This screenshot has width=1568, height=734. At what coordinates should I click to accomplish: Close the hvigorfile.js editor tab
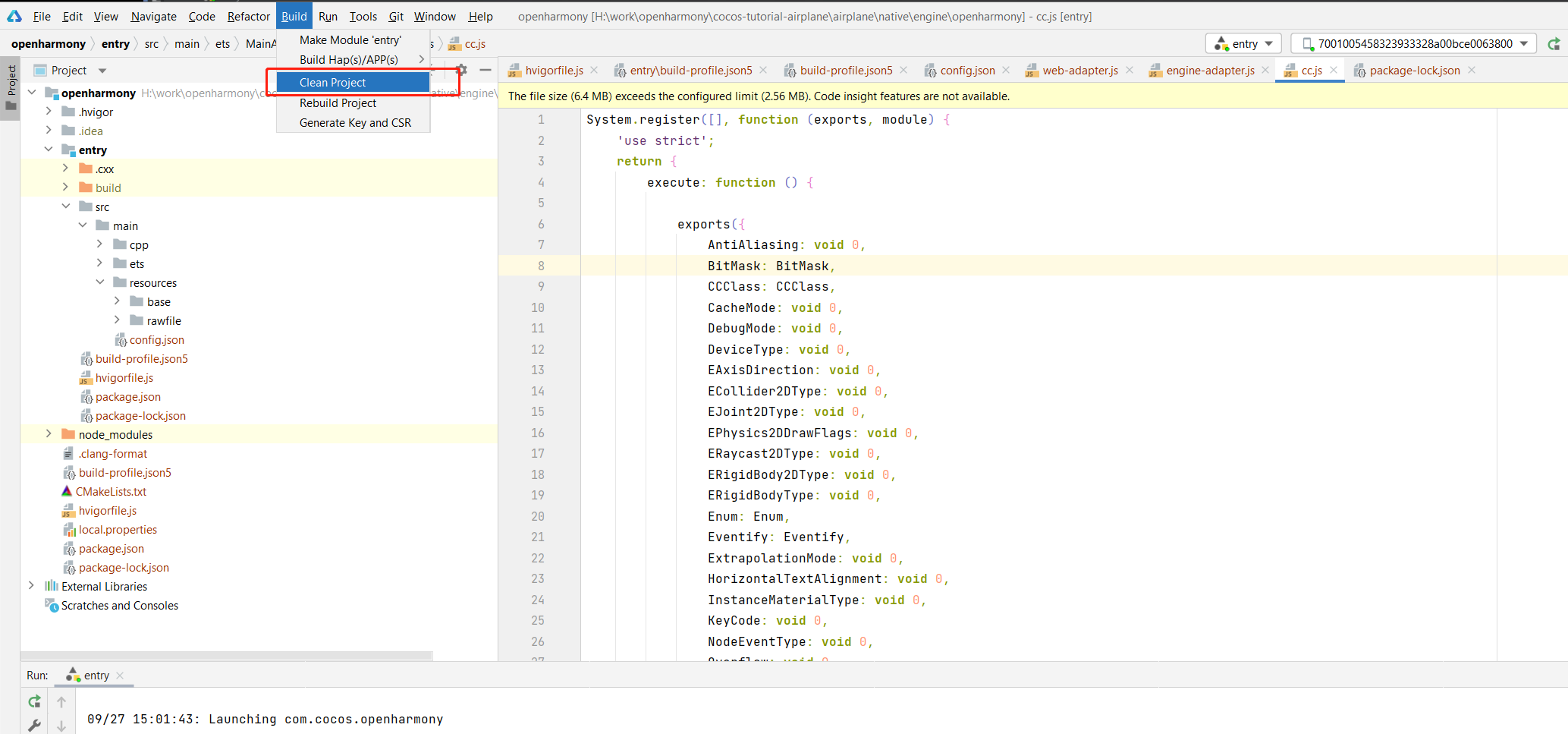click(x=594, y=70)
